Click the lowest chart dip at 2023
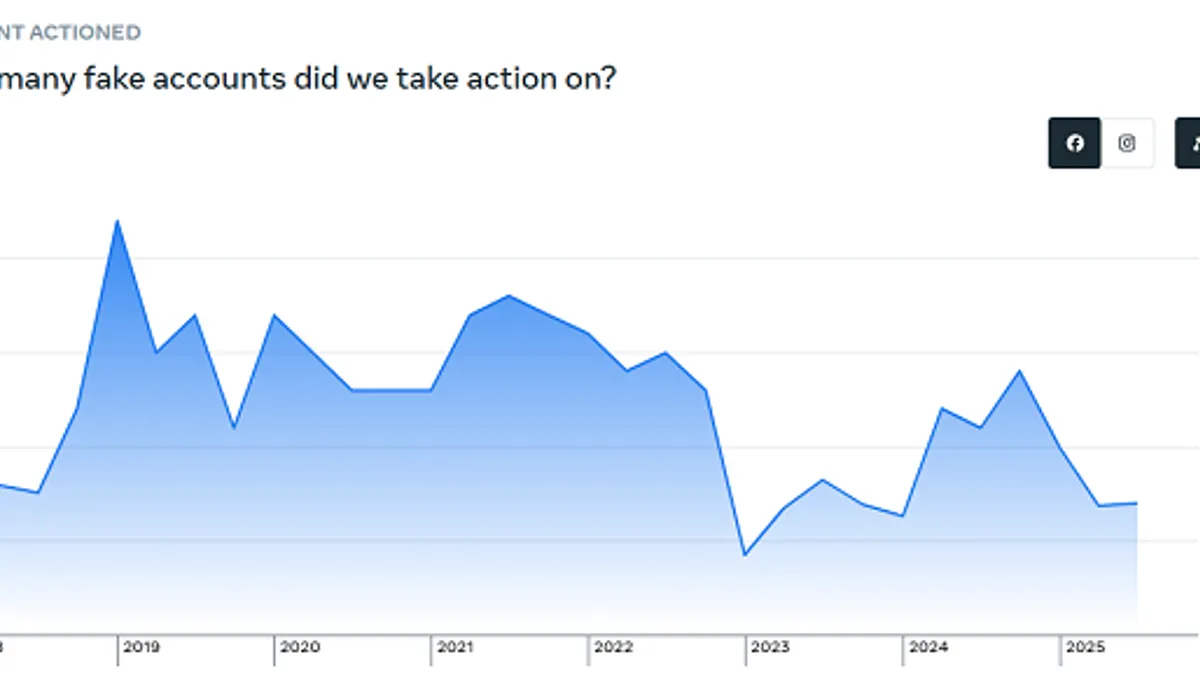Viewport: 1200px width, 675px height. point(745,555)
